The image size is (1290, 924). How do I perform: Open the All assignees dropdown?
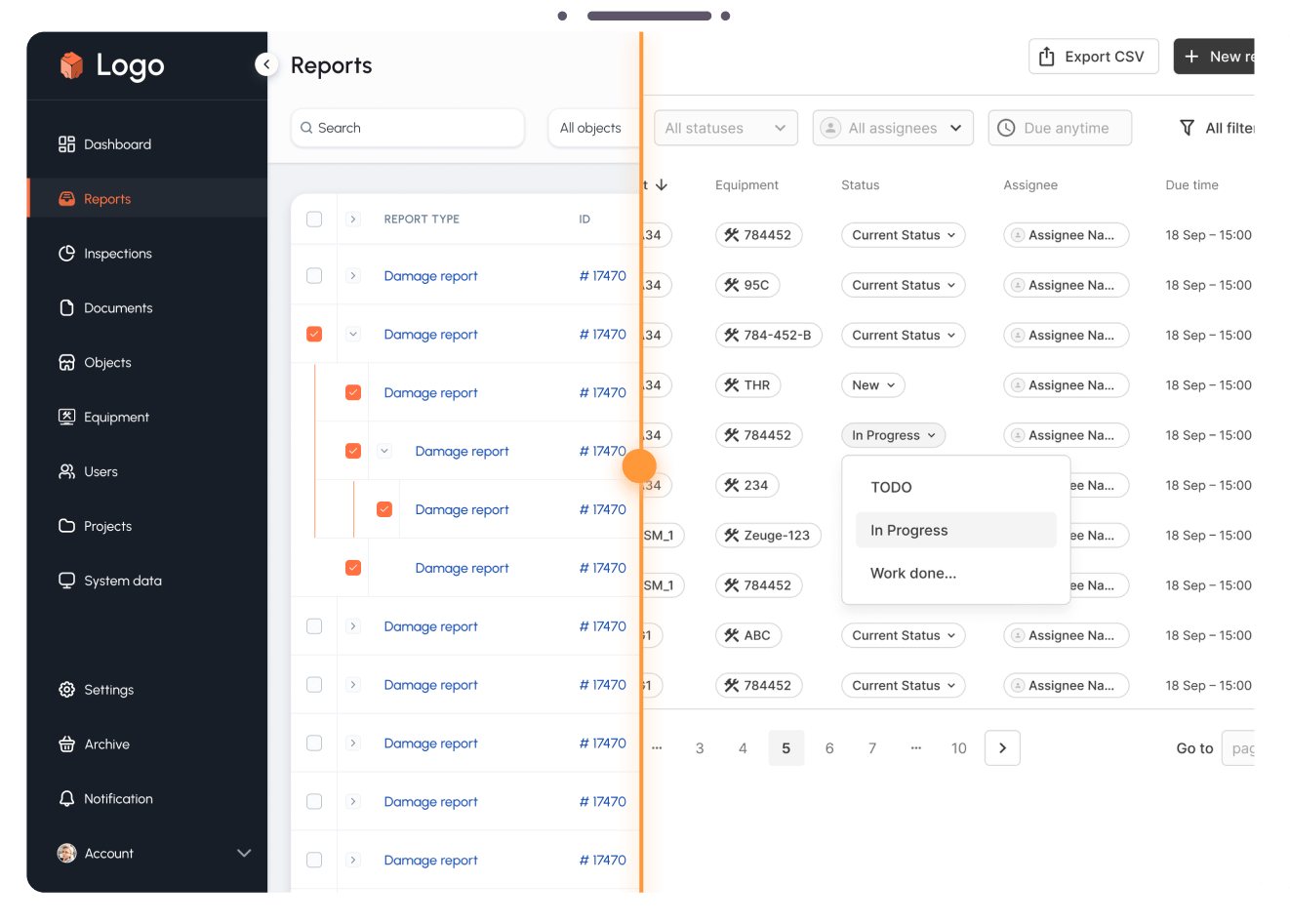[x=893, y=128]
